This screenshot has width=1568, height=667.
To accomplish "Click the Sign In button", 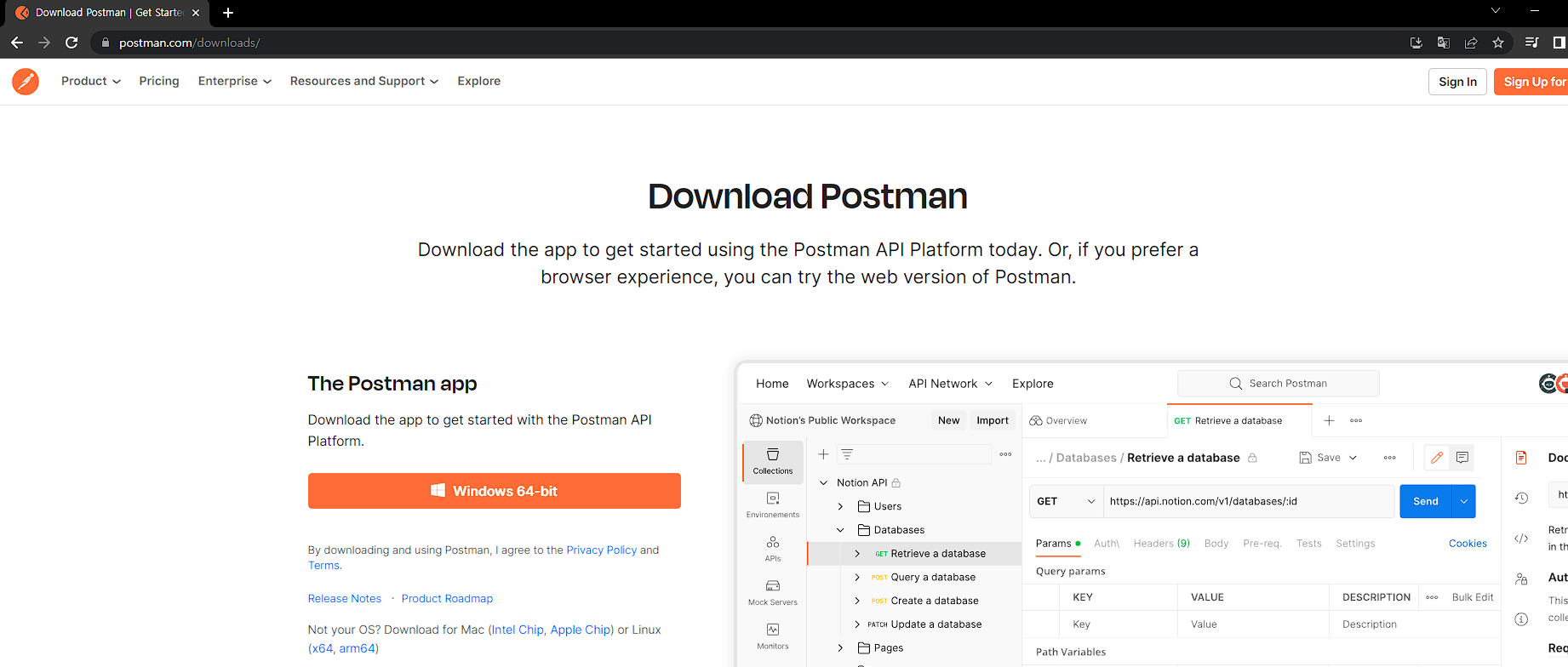I will pos(1457,82).
